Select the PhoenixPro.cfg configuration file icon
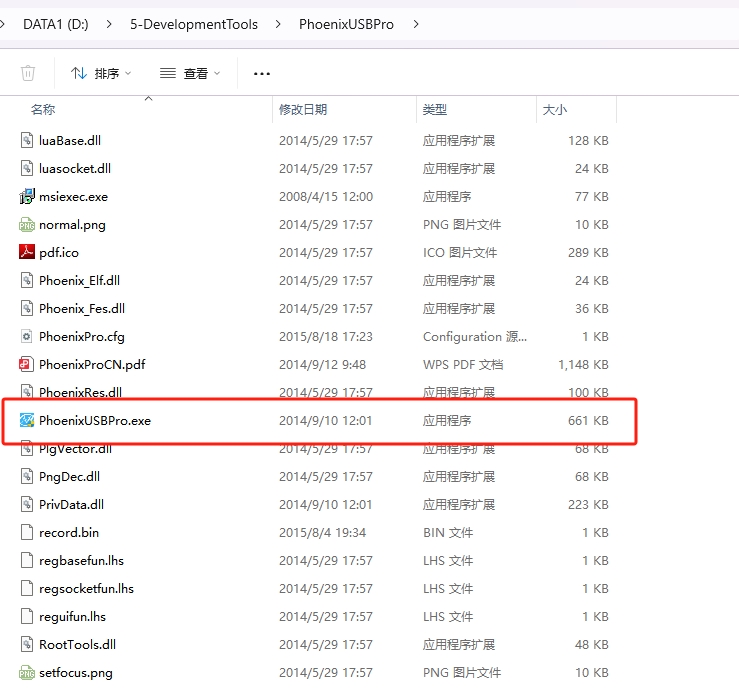The image size is (739, 693). (x=27, y=337)
